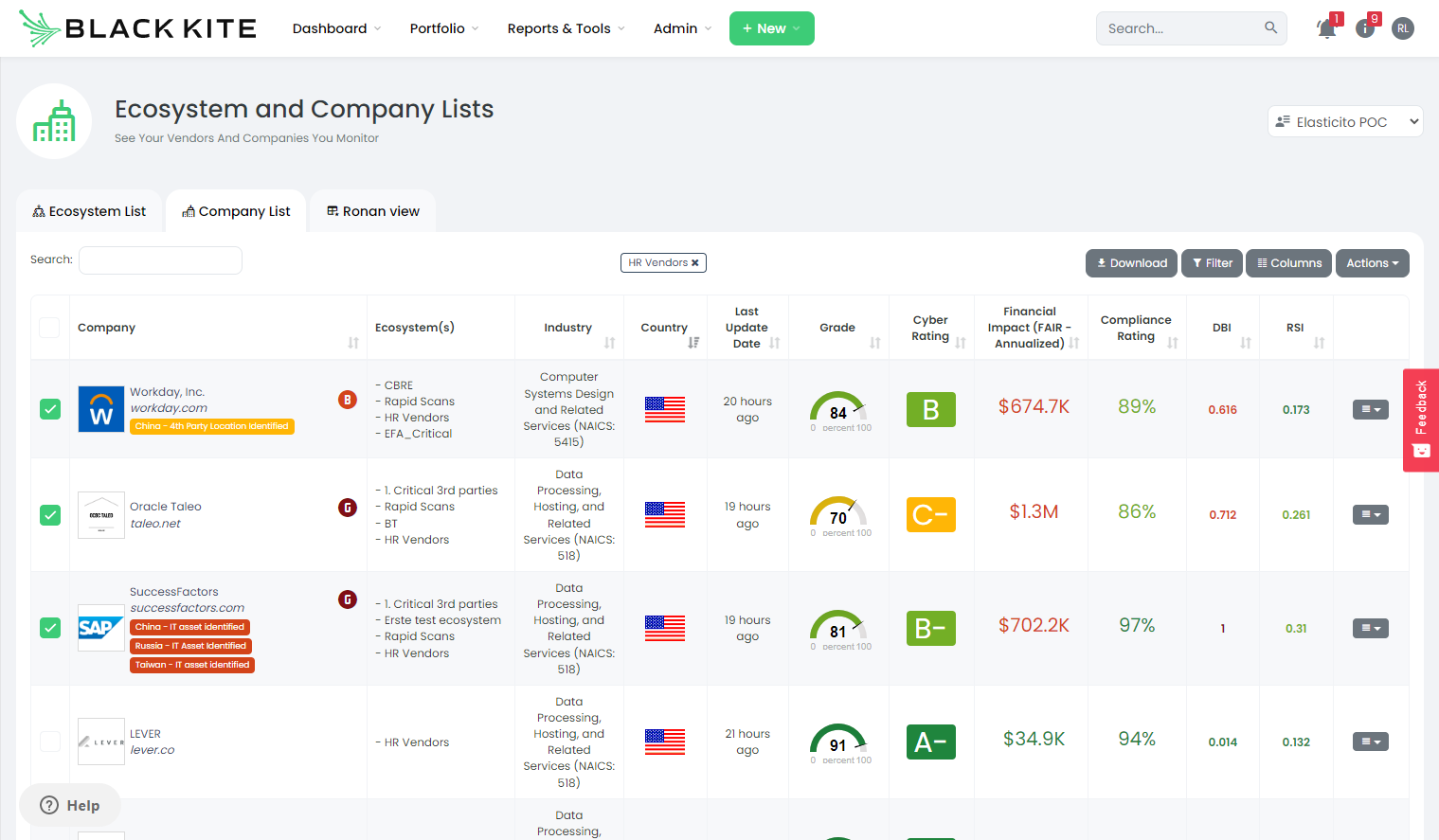Sort by Industry column arrows
The image size is (1439, 840).
coord(609,343)
